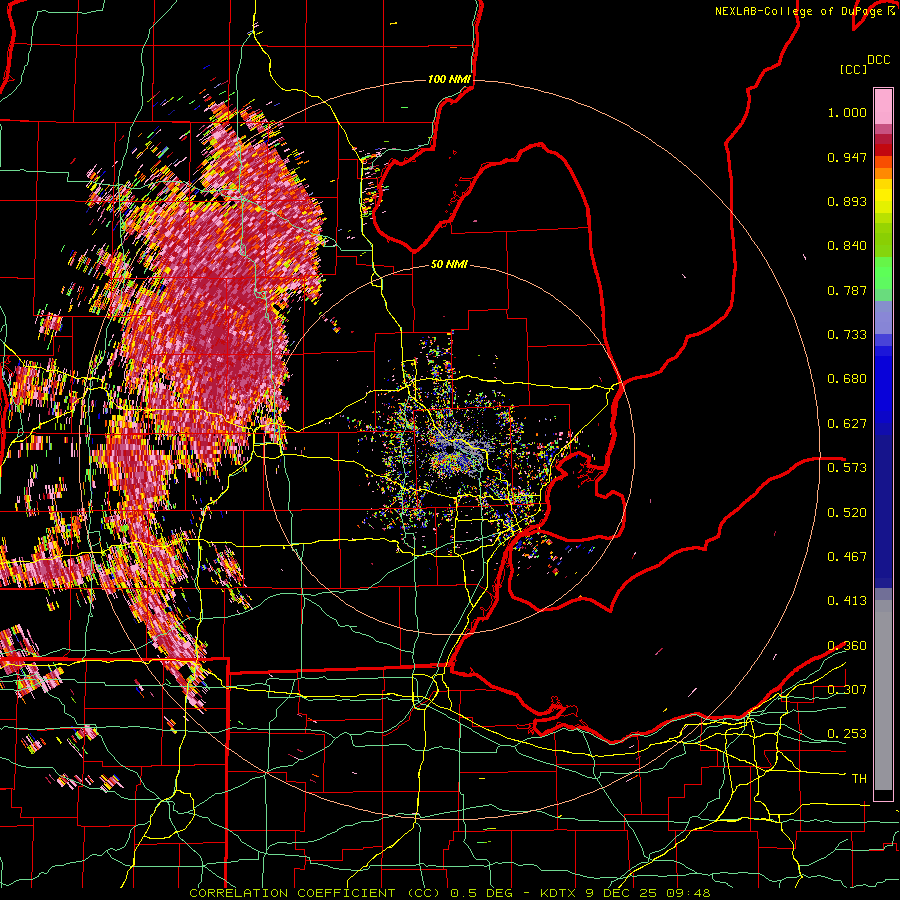Click the 50 NMI range ring label
900x900 pixels.
coord(449,265)
